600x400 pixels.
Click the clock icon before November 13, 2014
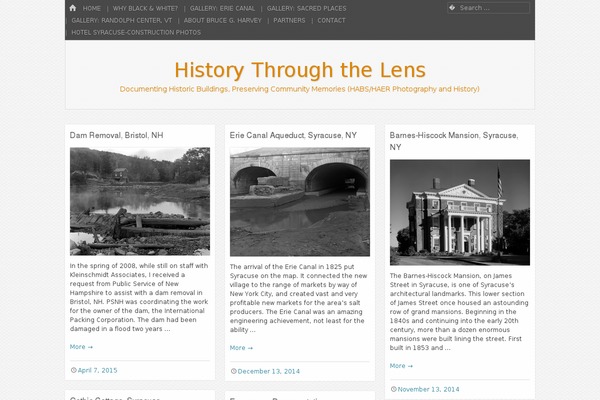coord(393,389)
